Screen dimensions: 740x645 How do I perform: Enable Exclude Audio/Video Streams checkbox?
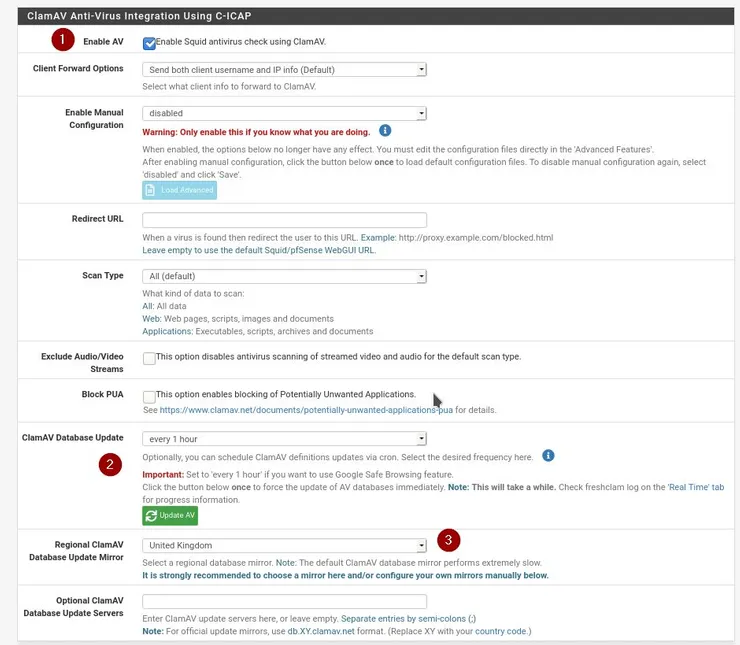149,358
